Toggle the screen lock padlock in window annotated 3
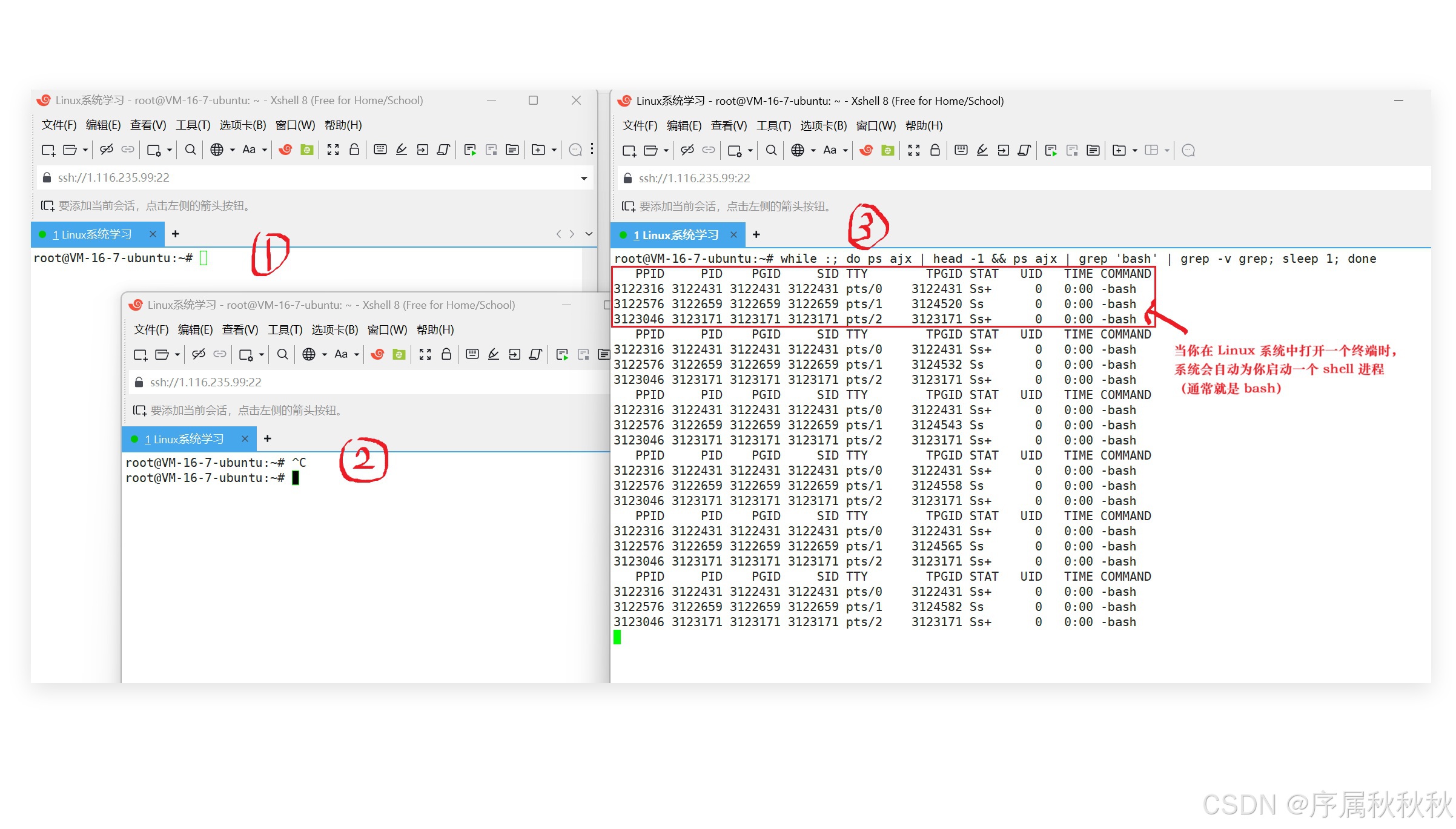The height and width of the screenshot is (829, 1456). pos(935,151)
